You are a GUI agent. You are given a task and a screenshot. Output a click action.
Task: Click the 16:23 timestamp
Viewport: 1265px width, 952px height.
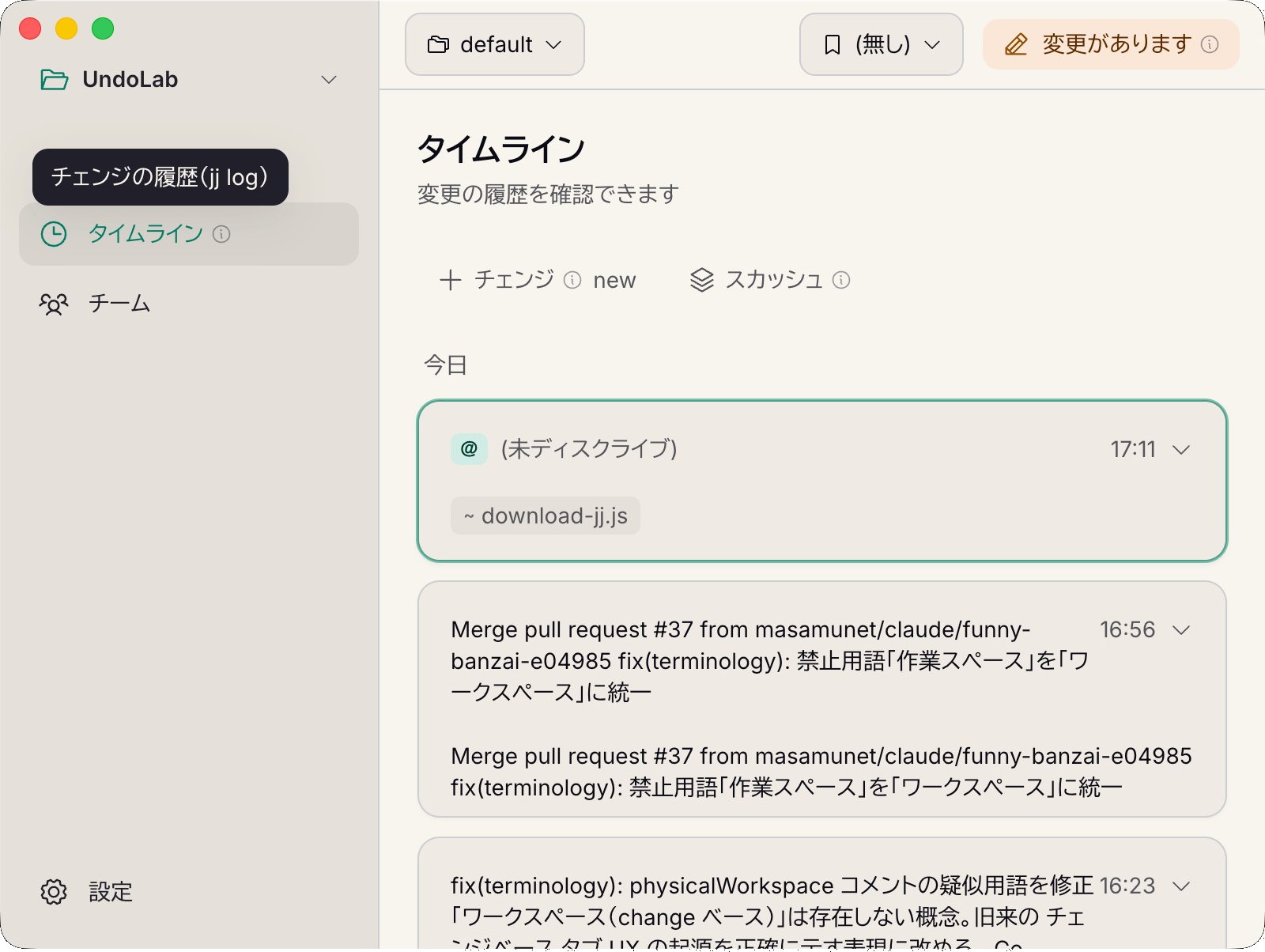pyautogui.click(x=1127, y=886)
